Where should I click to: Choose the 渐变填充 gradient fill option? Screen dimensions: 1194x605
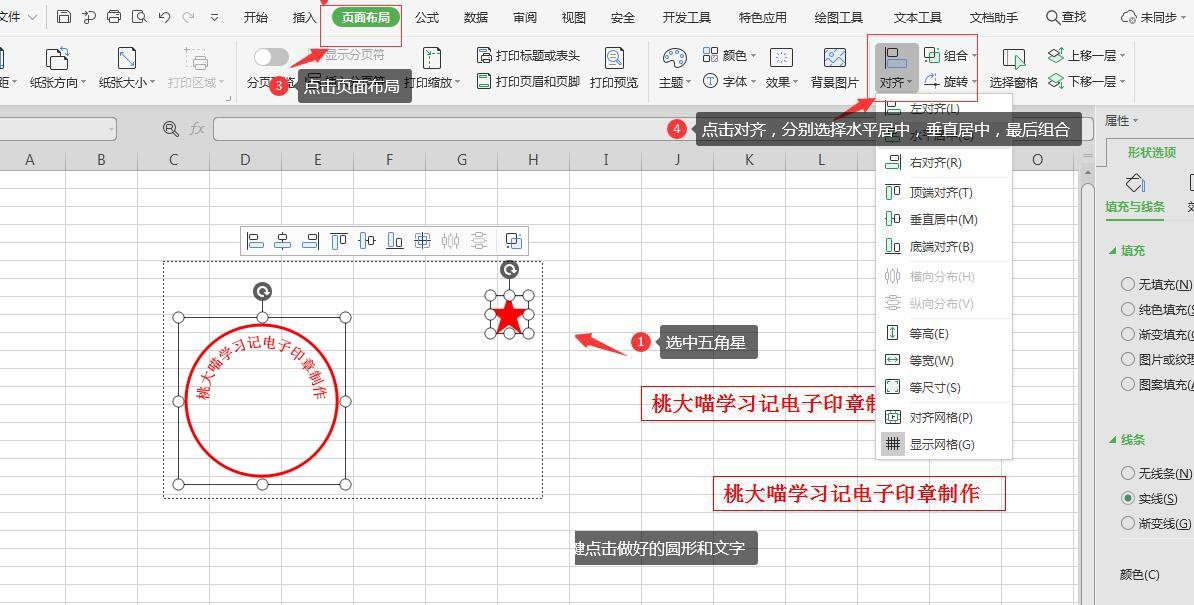tap(1128, 334)
